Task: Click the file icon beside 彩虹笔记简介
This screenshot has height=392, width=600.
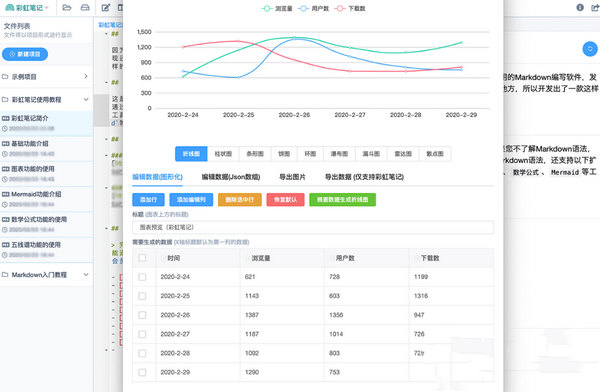Action: [x=5, y=118]
